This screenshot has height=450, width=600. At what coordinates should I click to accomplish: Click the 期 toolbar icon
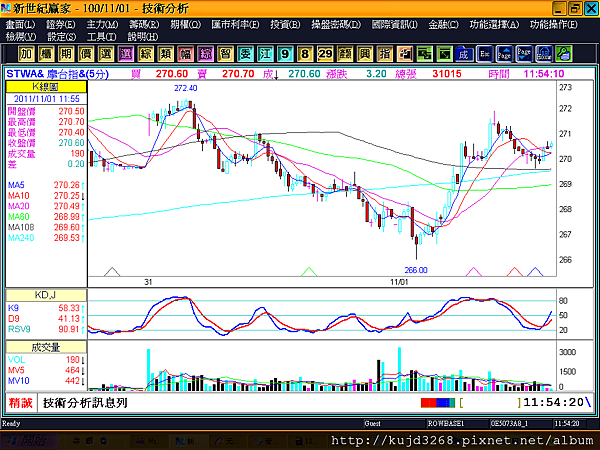pyautogui.click(x=66, y=54)
